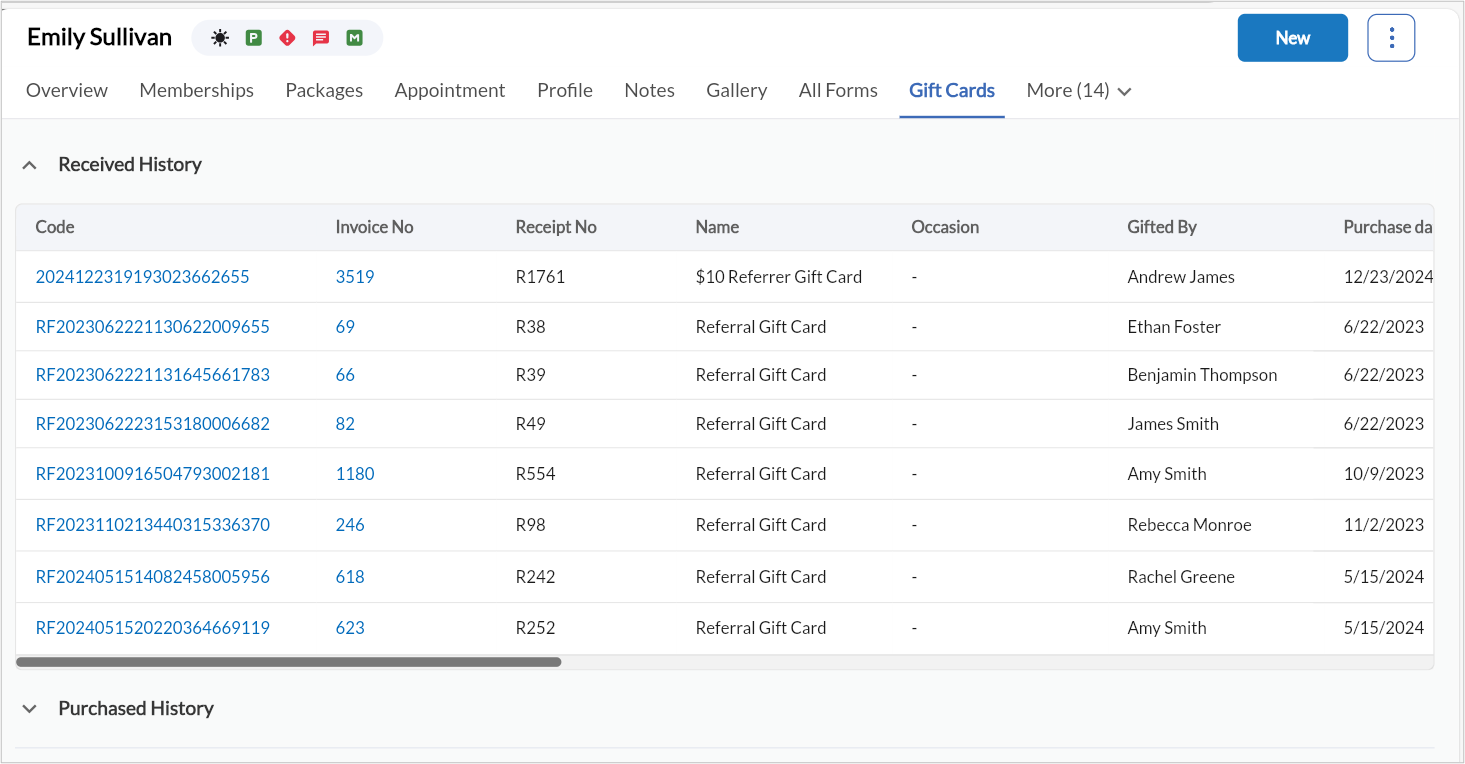Click gifted by Benjamin Thompson
The width and height of the screenshot is (1465, 764).
click(x=1202, y=375)
